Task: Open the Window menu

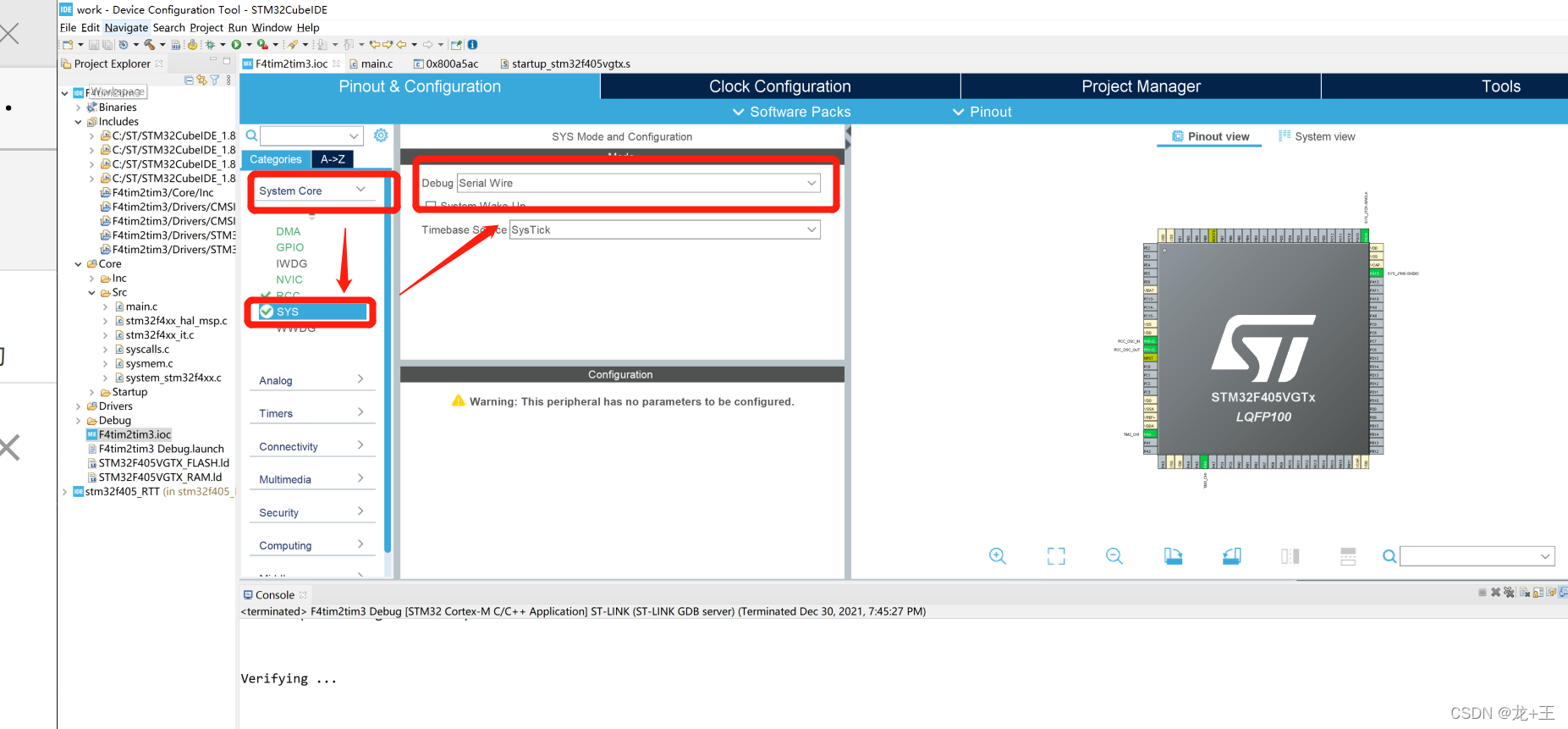Action: click(272, 27)
